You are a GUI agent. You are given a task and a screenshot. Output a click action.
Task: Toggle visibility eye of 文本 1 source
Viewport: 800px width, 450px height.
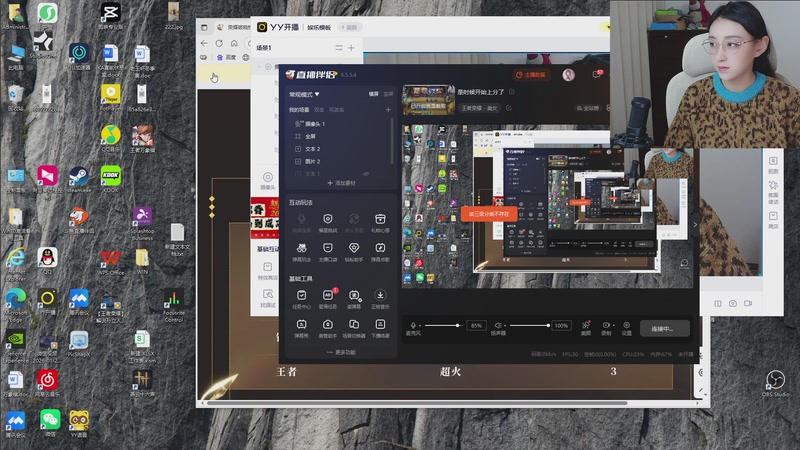click(x=366, y=174)
